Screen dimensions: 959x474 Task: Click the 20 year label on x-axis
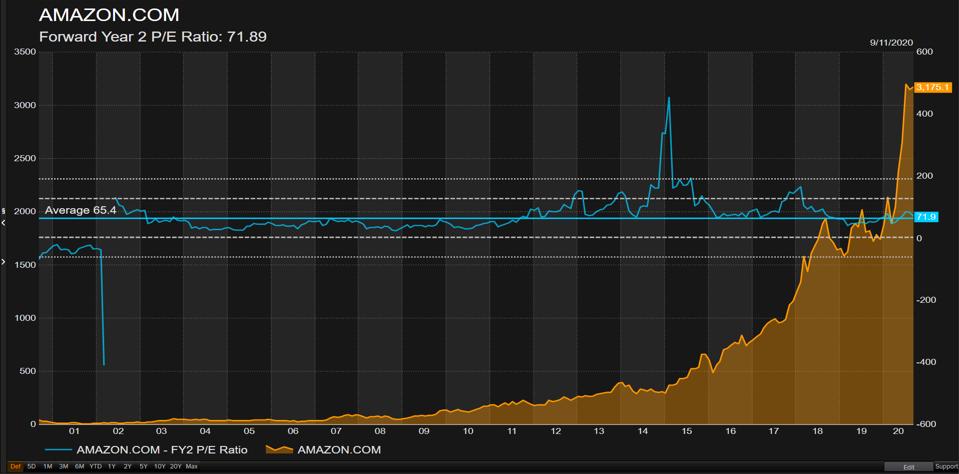[x=899, y=431]
